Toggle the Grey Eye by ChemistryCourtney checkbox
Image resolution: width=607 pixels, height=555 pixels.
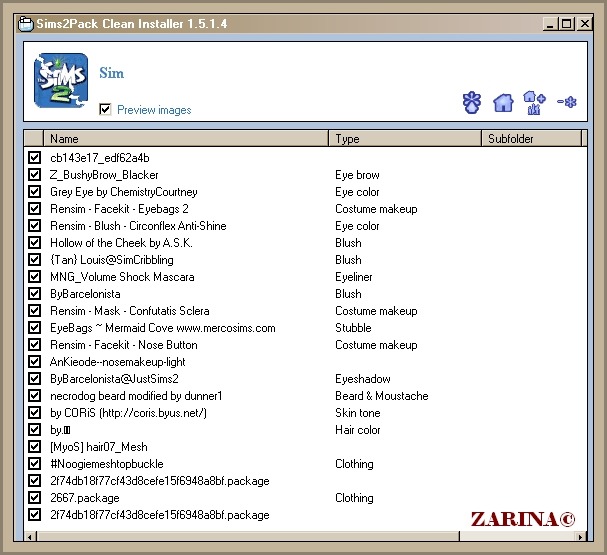[x=34, y=192]
